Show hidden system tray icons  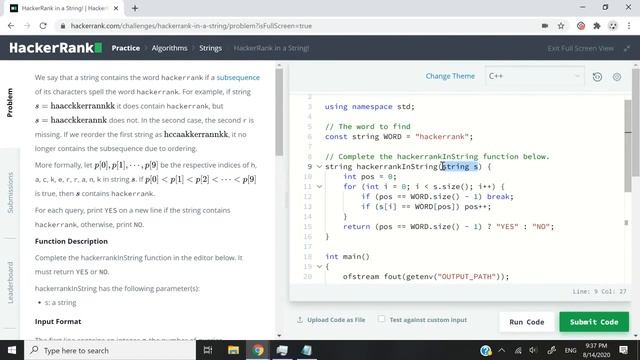point(502,350)
